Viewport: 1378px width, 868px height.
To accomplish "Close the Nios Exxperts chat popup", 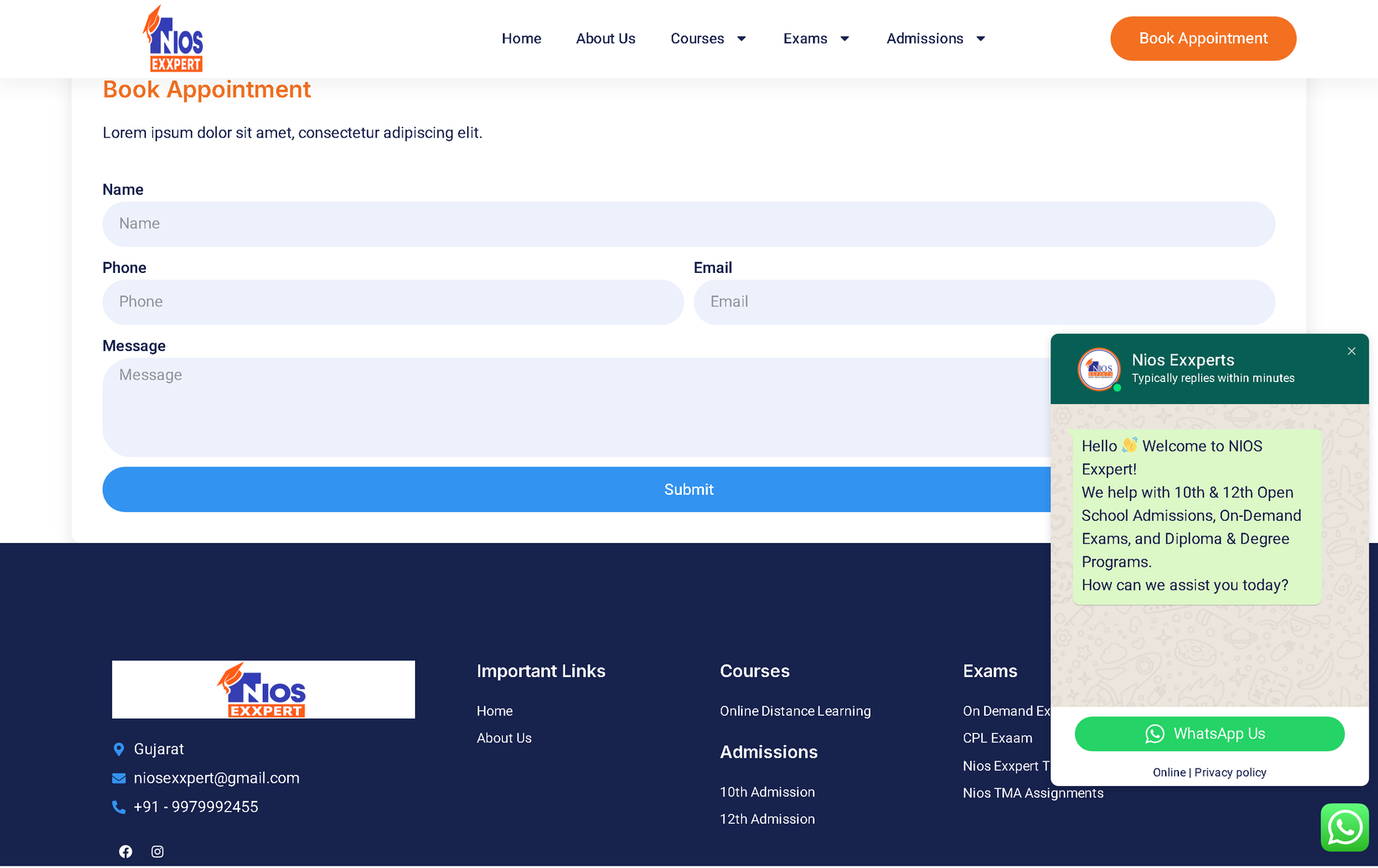I will click(1351, 351).
